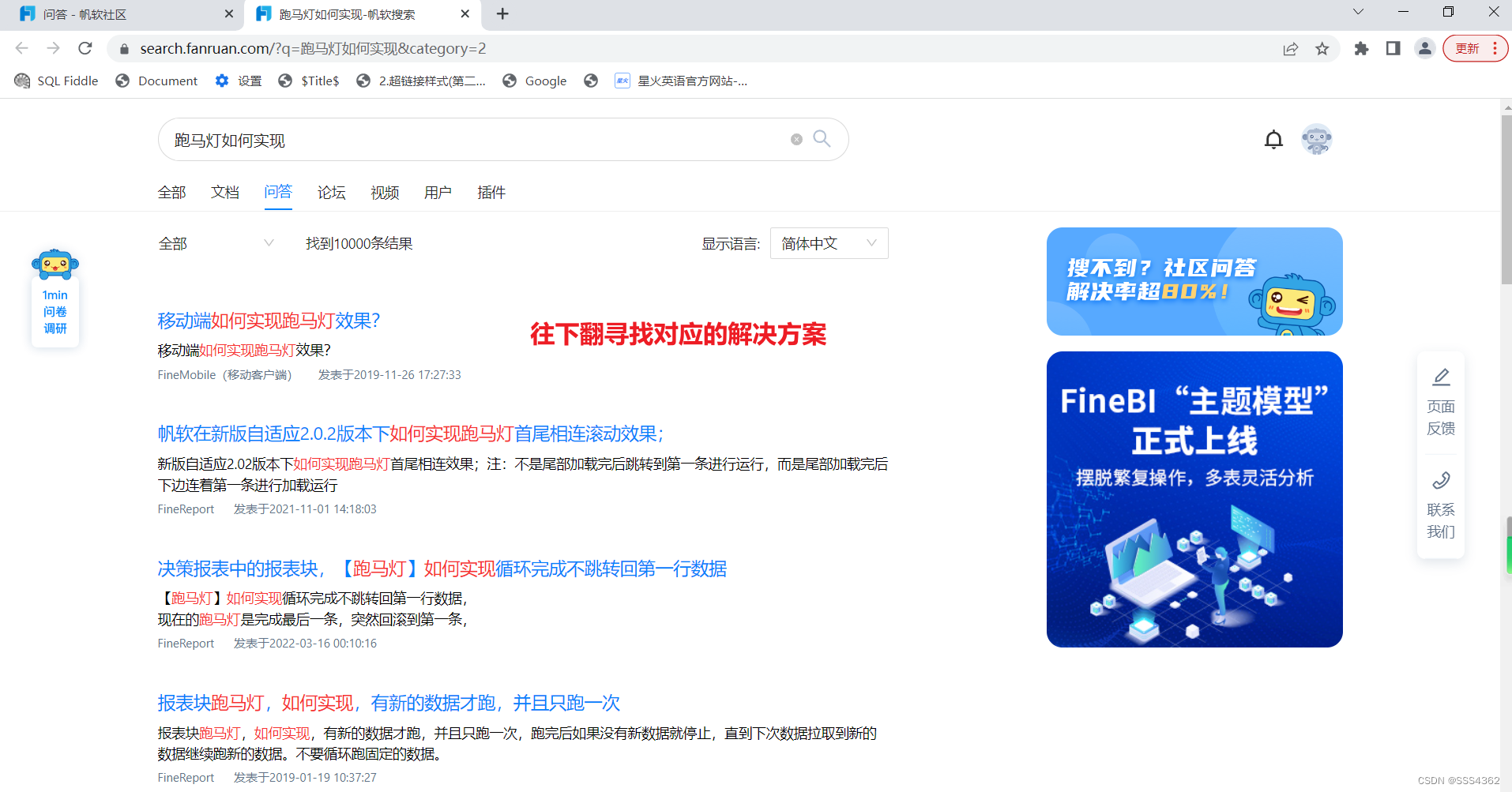The image size is (1512, 792).
Task: Open 设置 gear bookmark
Action: [x=239, y=81]
